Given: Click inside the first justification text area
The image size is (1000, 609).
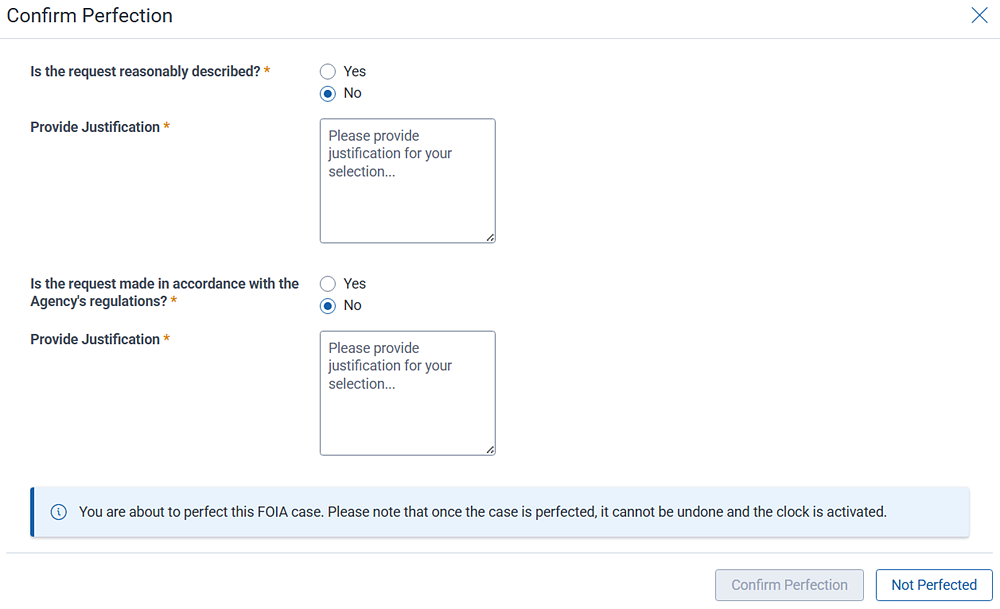Looking at the screenshot, I should tap(407, 180).
